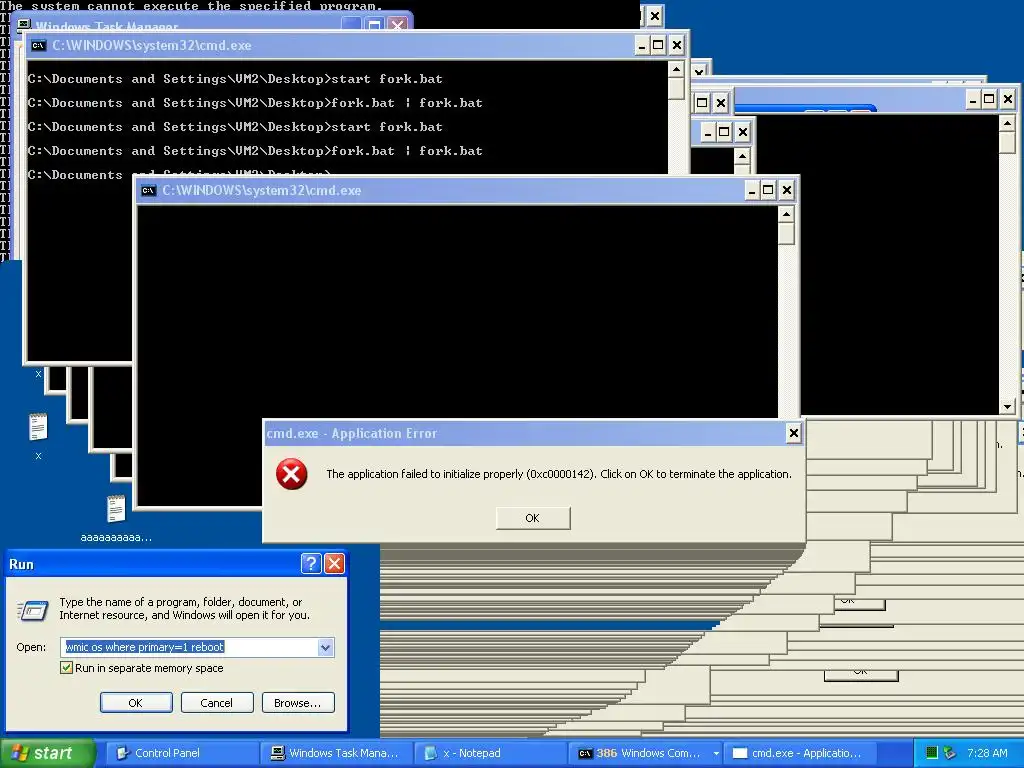
Task: Click the system tray icon beside the clock
Action: pos(950,753)
